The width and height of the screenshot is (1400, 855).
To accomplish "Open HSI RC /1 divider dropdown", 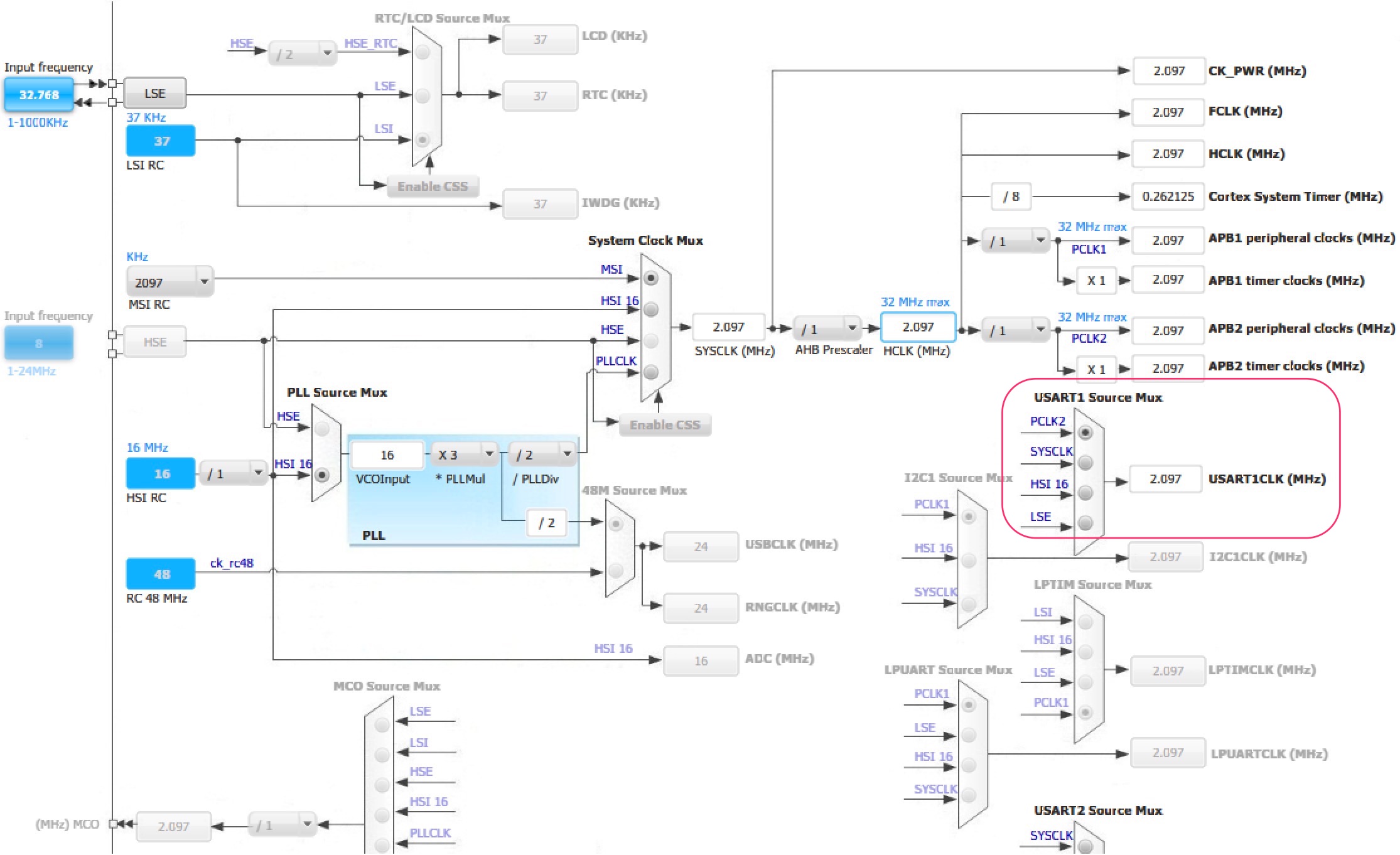I will [233, 473].
